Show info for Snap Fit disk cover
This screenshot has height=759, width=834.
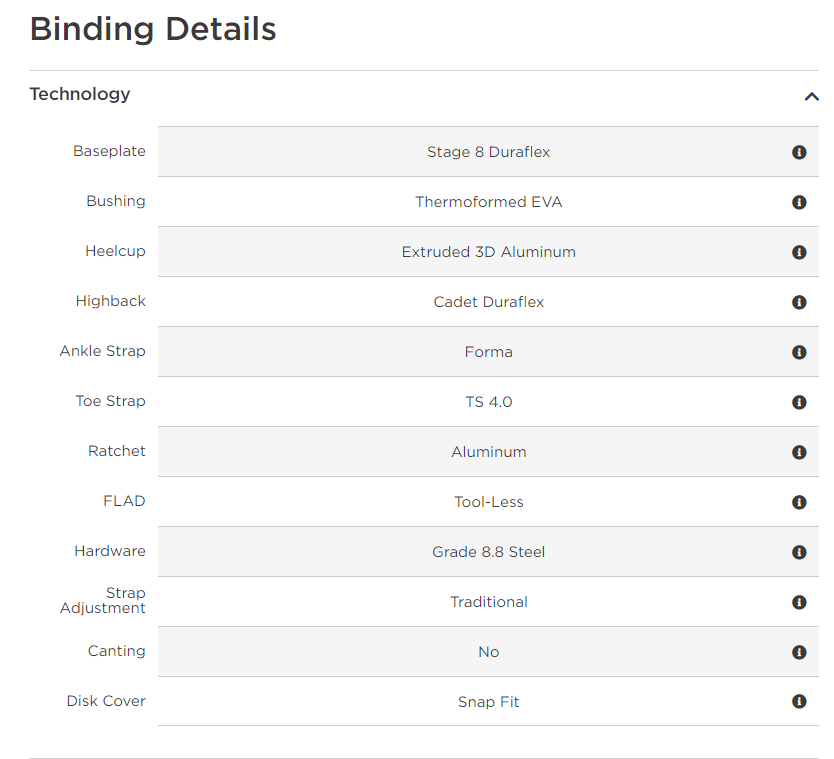[x=799, y=701]
